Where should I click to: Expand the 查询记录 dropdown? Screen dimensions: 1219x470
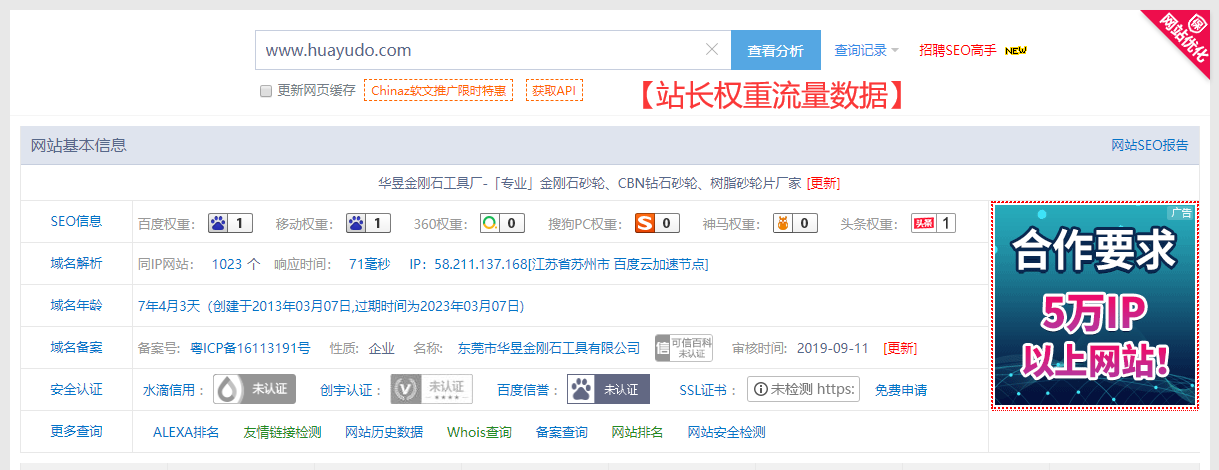tap(866, 50)
